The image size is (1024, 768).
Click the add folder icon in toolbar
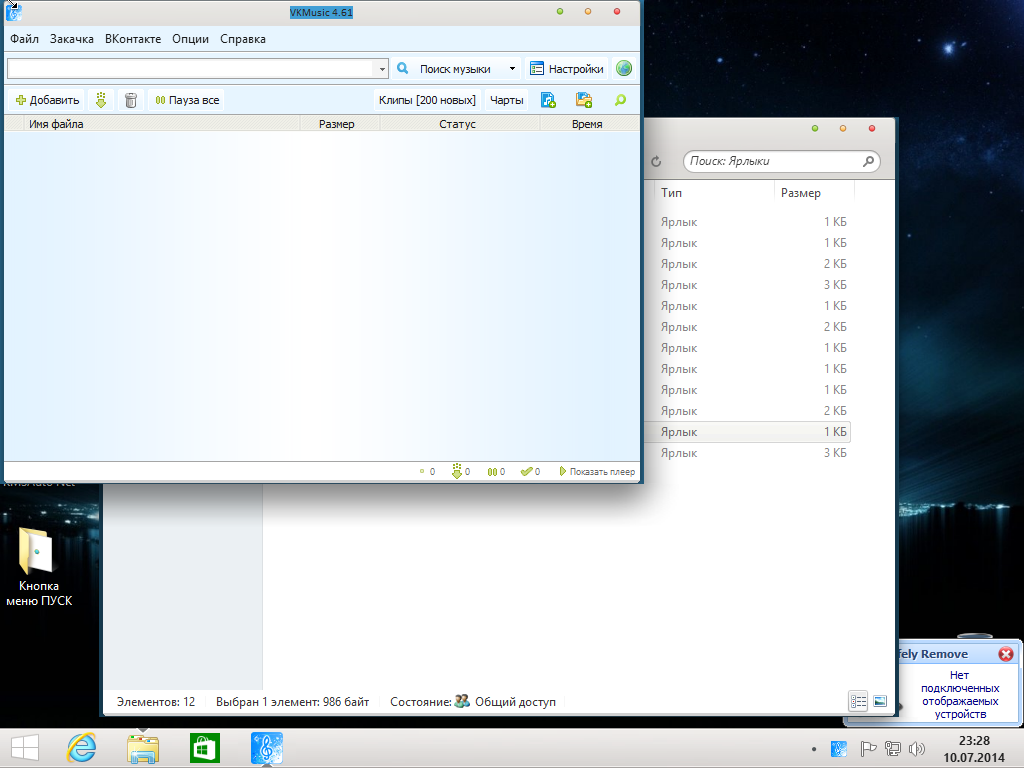tap(583, 100)
